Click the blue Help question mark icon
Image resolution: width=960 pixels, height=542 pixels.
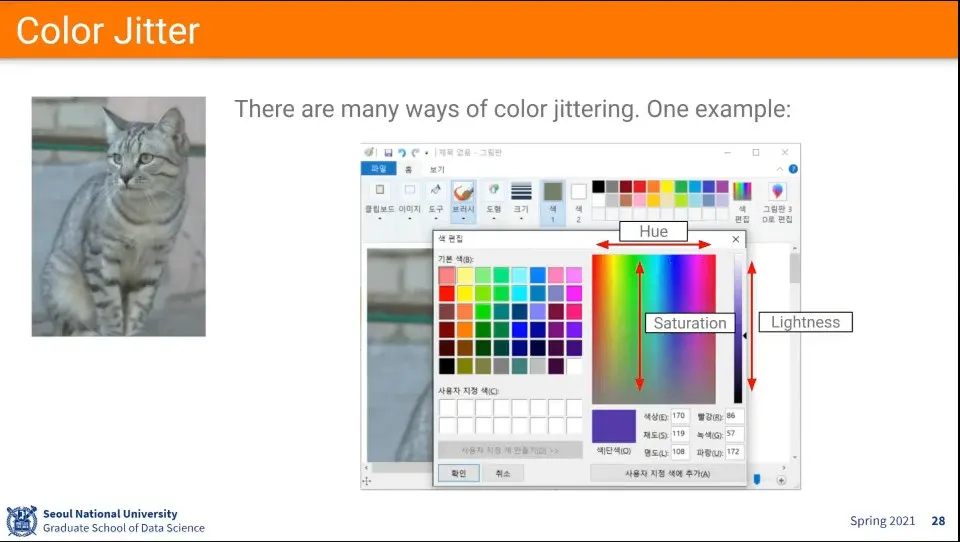793,169
